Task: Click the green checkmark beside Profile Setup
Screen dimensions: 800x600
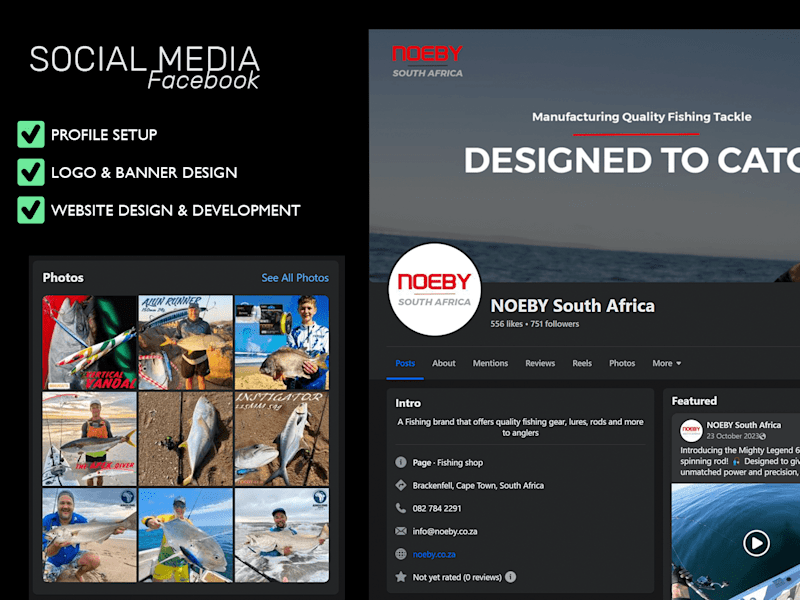Action: (x=31, y=134)
